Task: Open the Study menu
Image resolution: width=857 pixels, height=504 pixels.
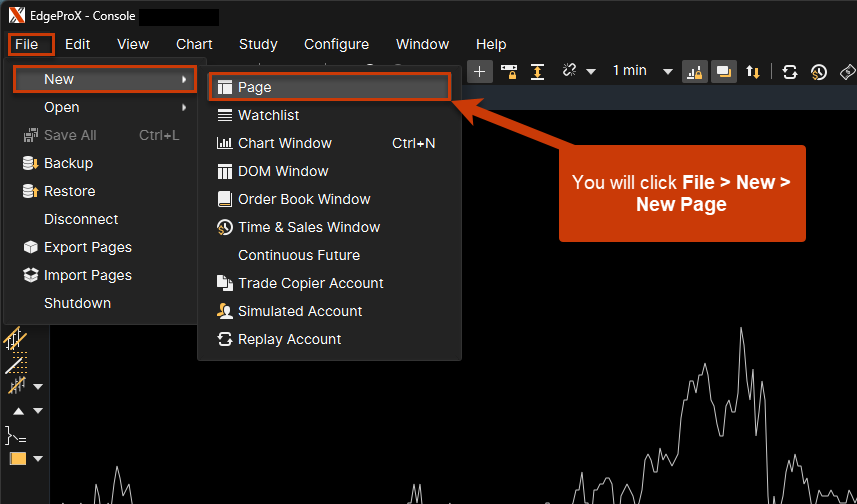Action: (x=258, y=44)
